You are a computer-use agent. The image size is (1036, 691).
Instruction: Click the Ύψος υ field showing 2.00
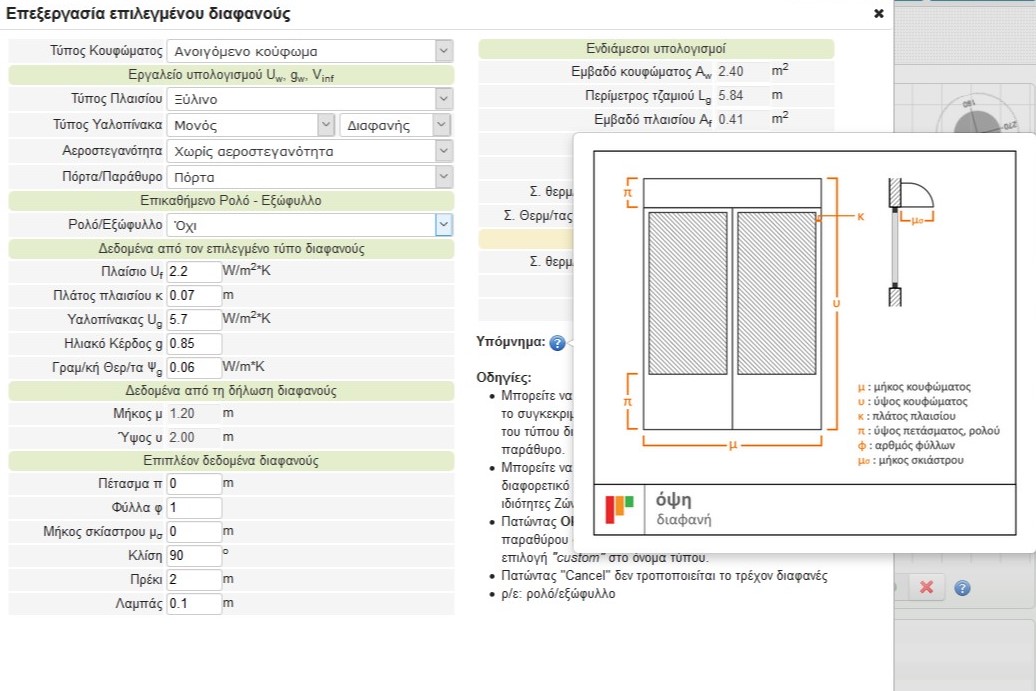[x=194, y=437]
